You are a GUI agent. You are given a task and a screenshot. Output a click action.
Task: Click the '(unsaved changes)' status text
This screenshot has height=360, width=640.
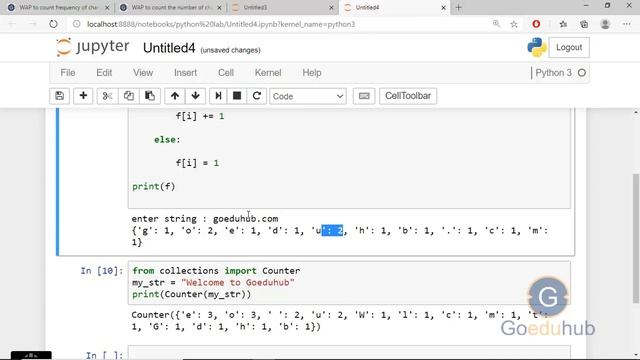click(230, 50)
